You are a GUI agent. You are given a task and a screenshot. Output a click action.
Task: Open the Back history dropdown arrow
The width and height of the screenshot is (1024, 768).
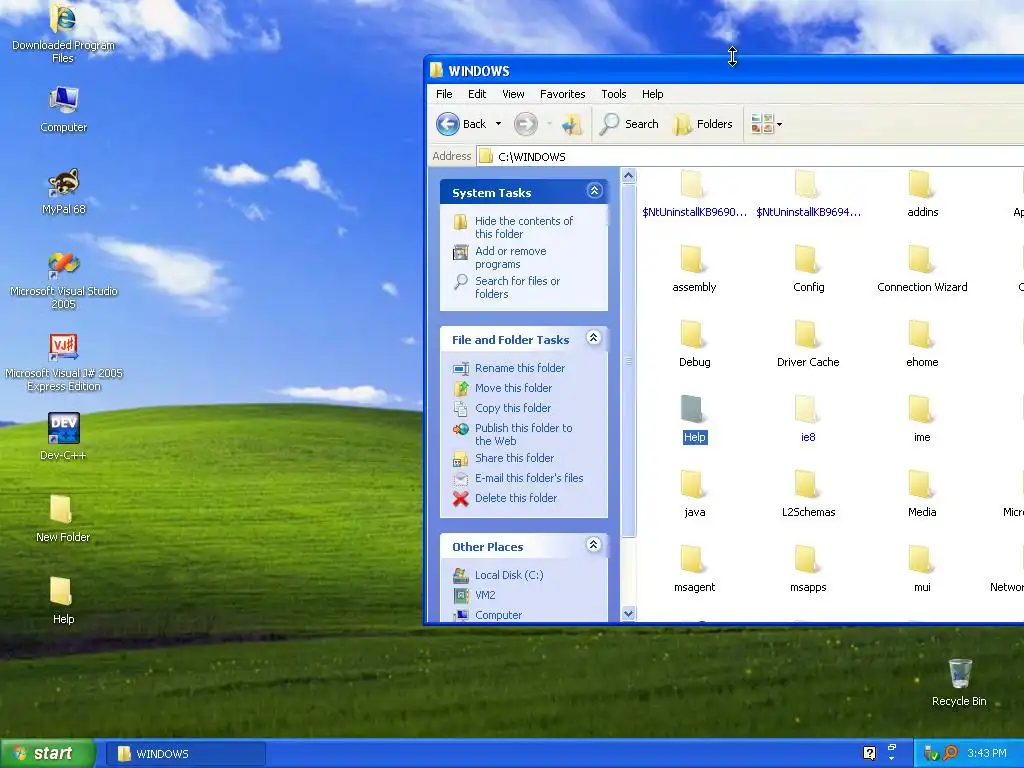point(498,124)
